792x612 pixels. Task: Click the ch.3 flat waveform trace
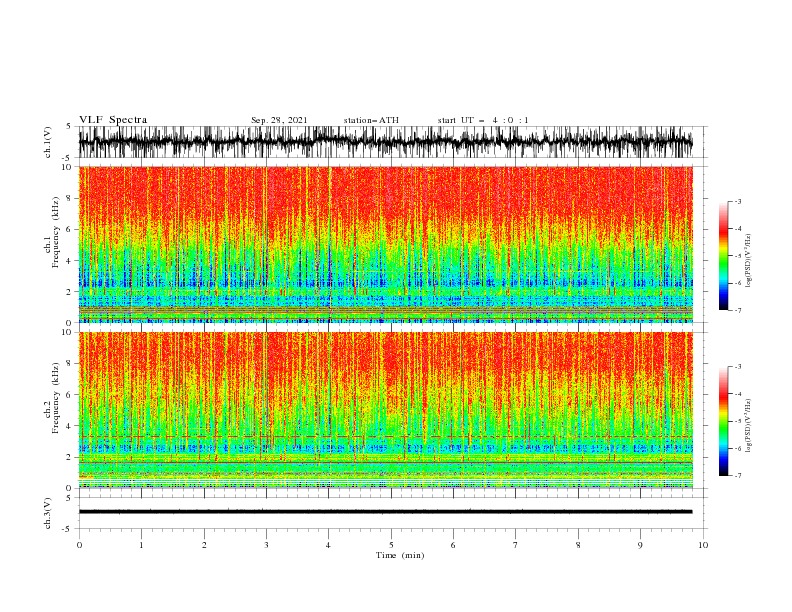tap(385, 512)
